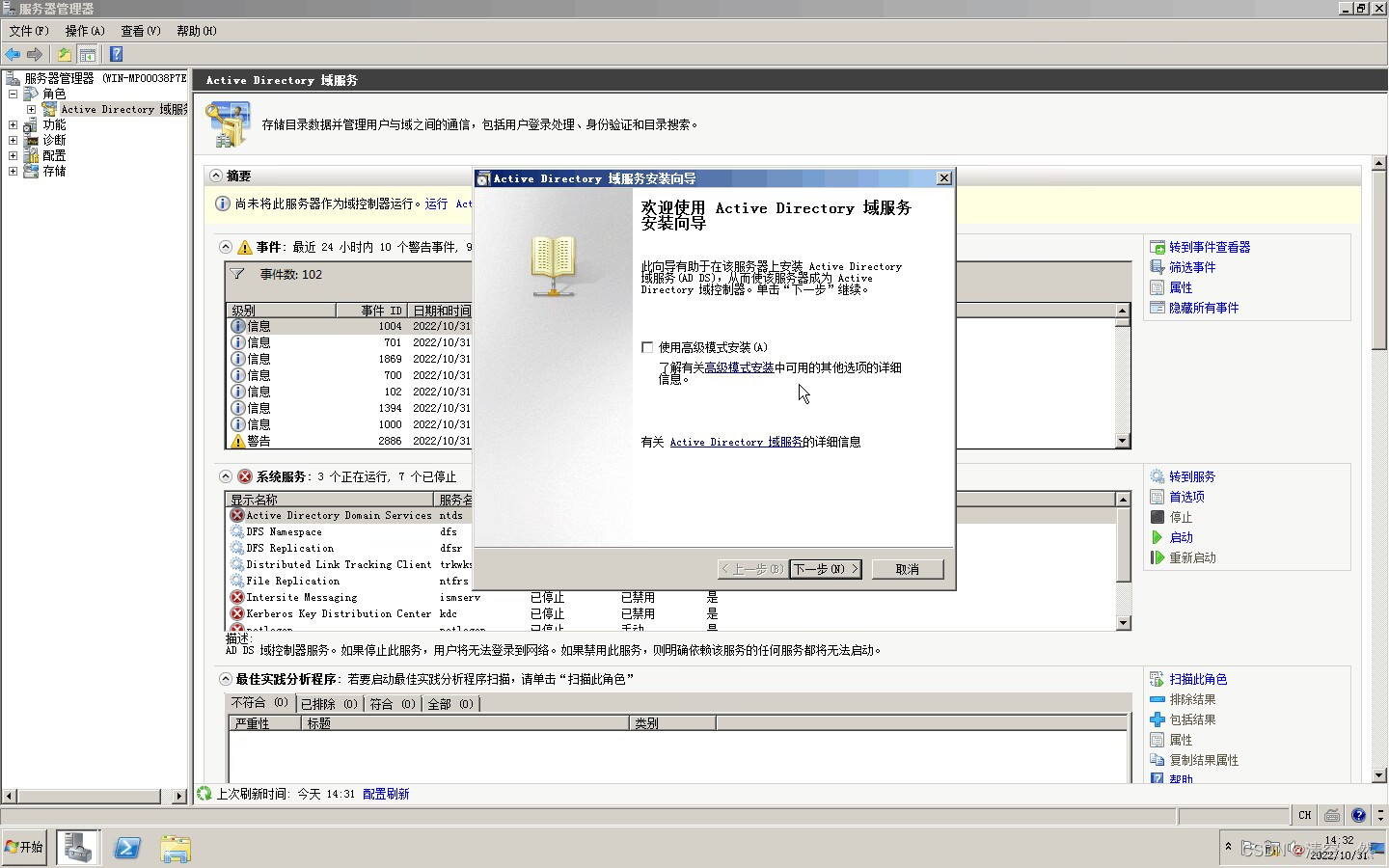Click the green start service icon
This screenshot has height=868, width=1389.
1157,537
